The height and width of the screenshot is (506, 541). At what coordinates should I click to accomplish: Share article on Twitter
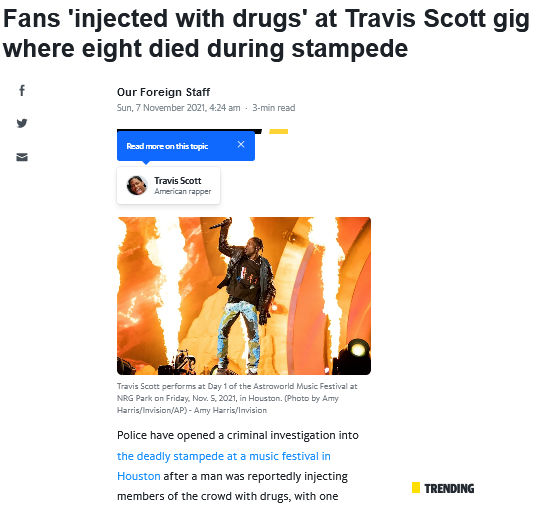click(22, 123)
